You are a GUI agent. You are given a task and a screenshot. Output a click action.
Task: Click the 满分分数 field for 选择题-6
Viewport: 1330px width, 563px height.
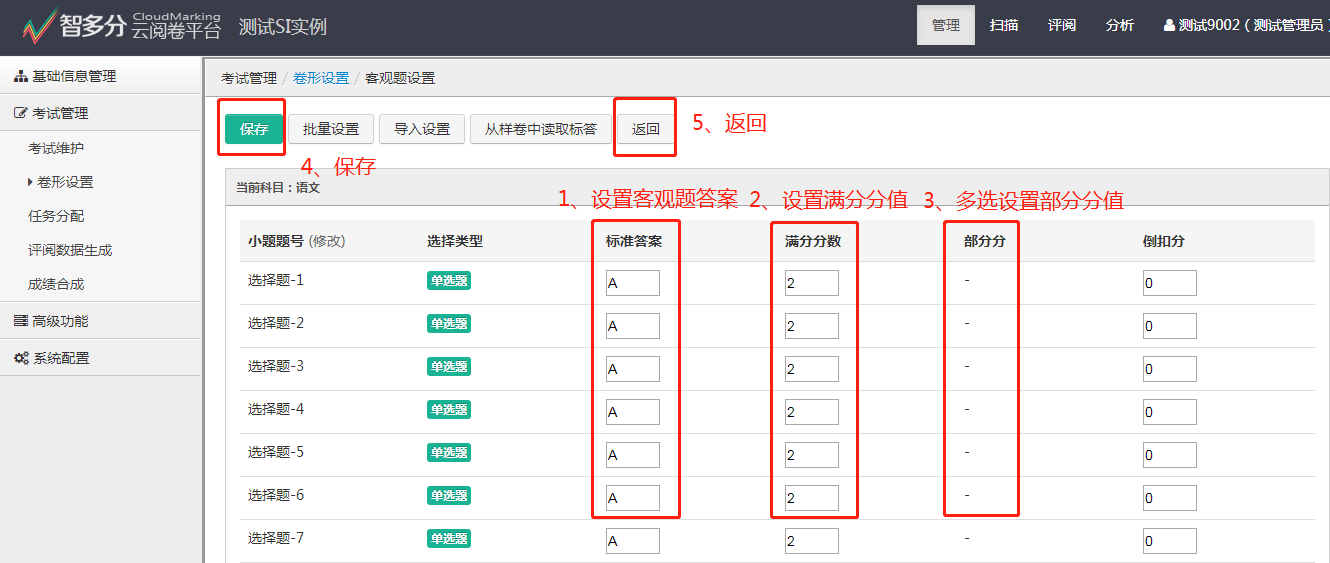(x=812, y=498)
